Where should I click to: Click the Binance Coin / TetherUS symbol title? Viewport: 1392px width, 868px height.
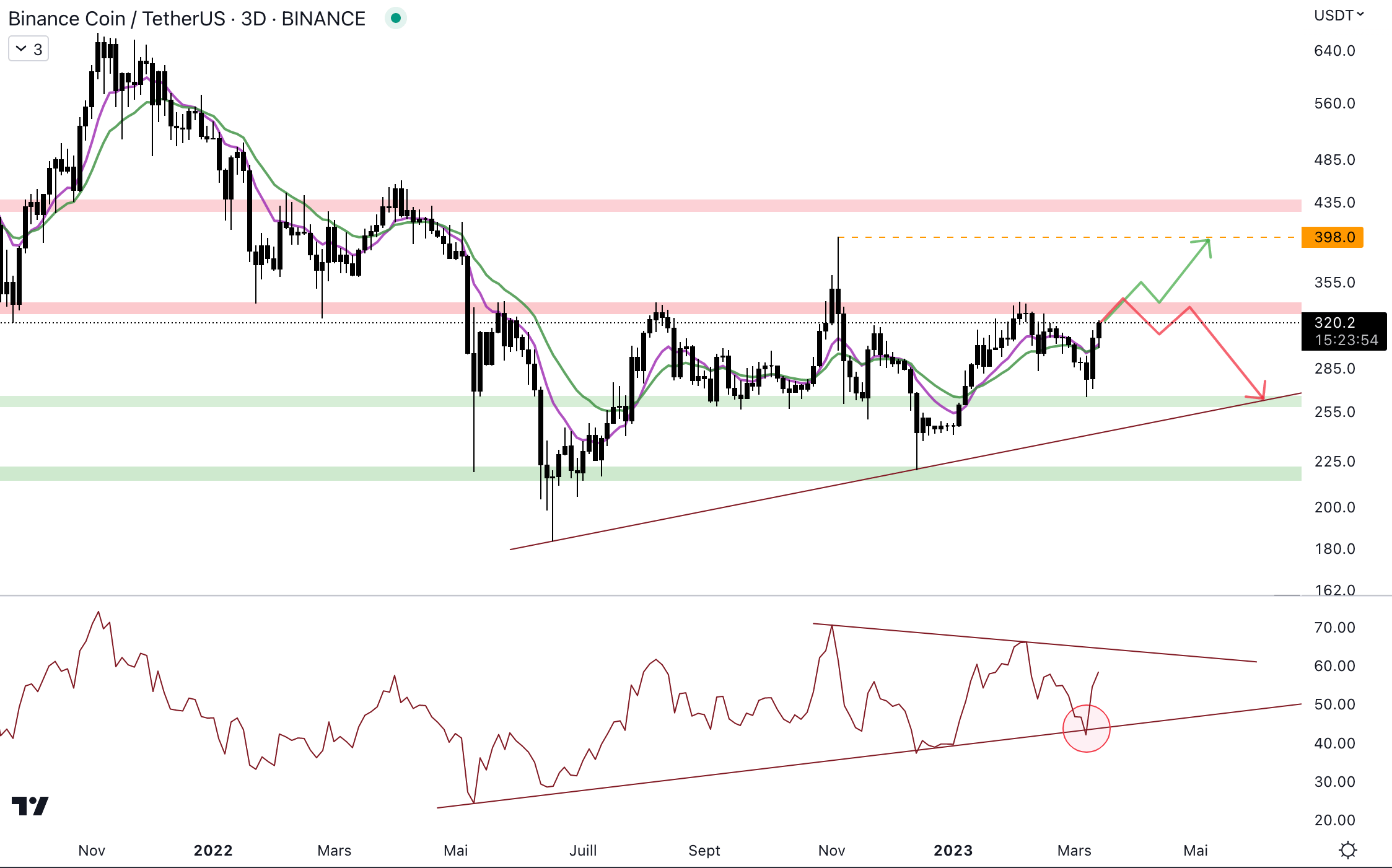[116, 19]
